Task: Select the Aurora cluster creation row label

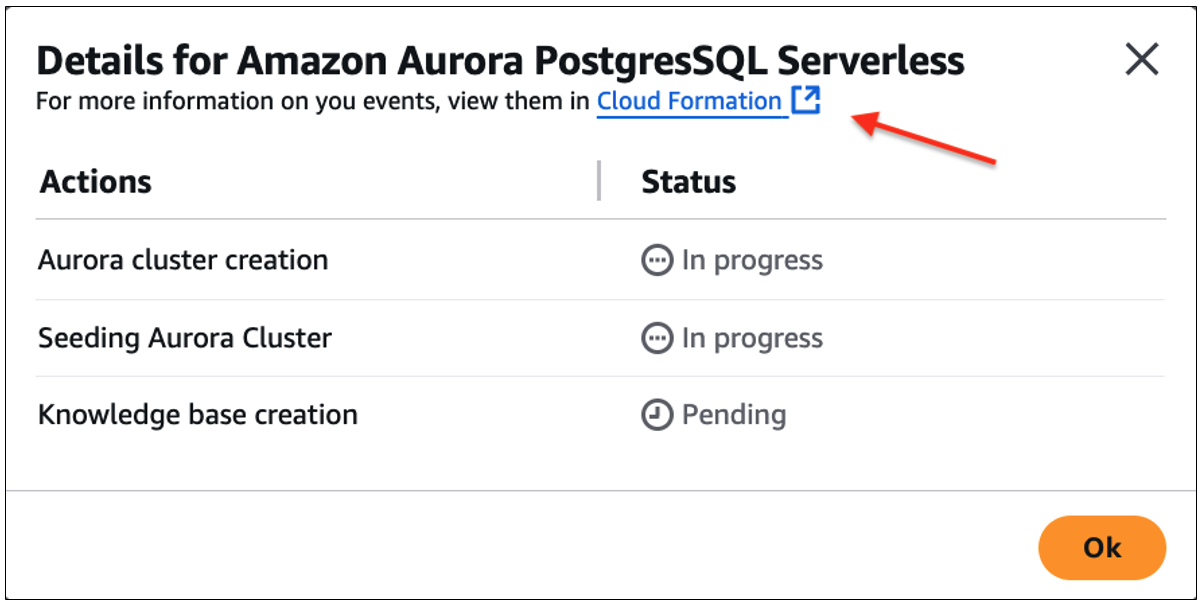Action: coord(183,261)
